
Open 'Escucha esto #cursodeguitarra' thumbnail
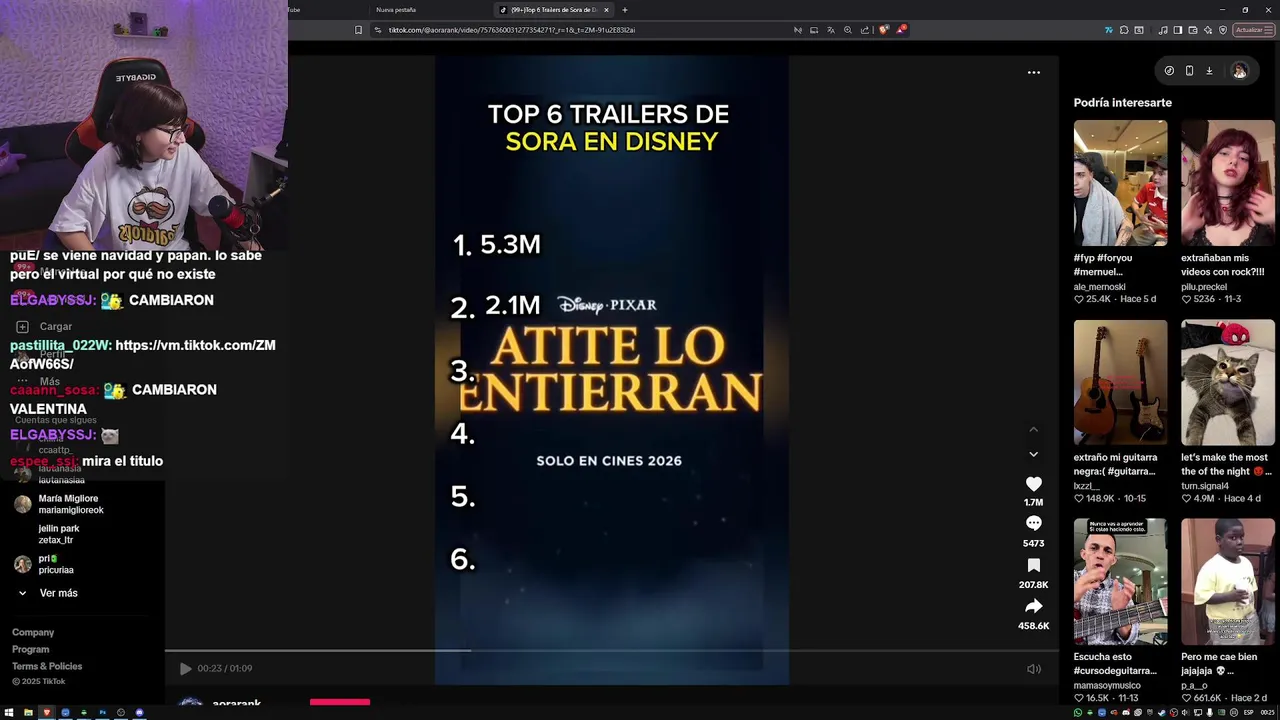point(1120,581)
